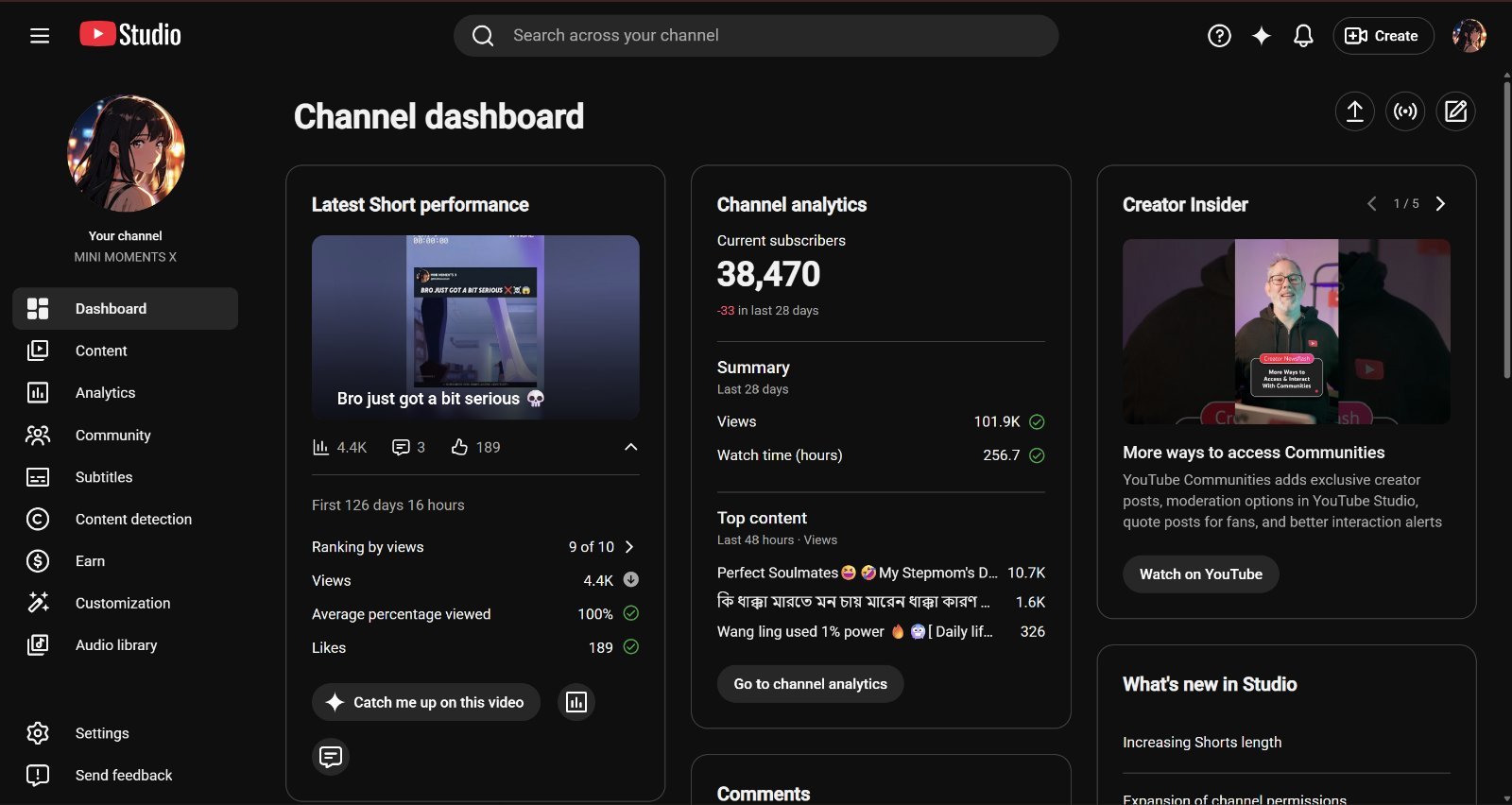
Task: Click the Analytics bar chart sidebar icon
Action: (x=38, y=393)
